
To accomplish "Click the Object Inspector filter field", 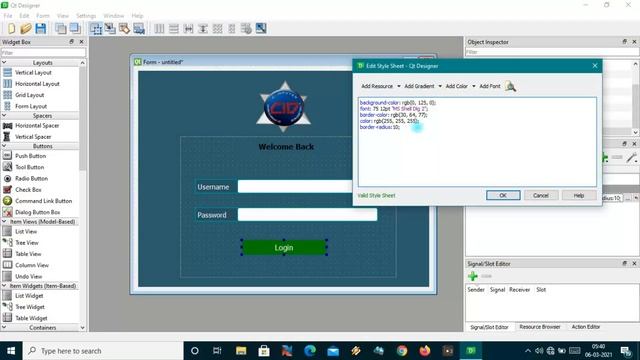I will click(x=552, y=52).
